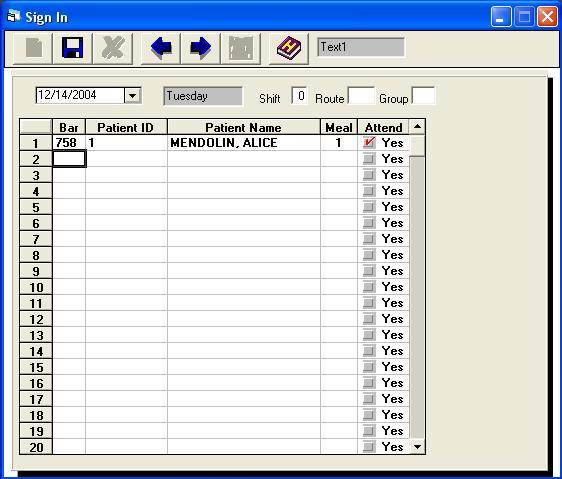Click the grayed-out toolbar icon beside arrows
This screenshot has height=479, width=562.
point(241,48)
